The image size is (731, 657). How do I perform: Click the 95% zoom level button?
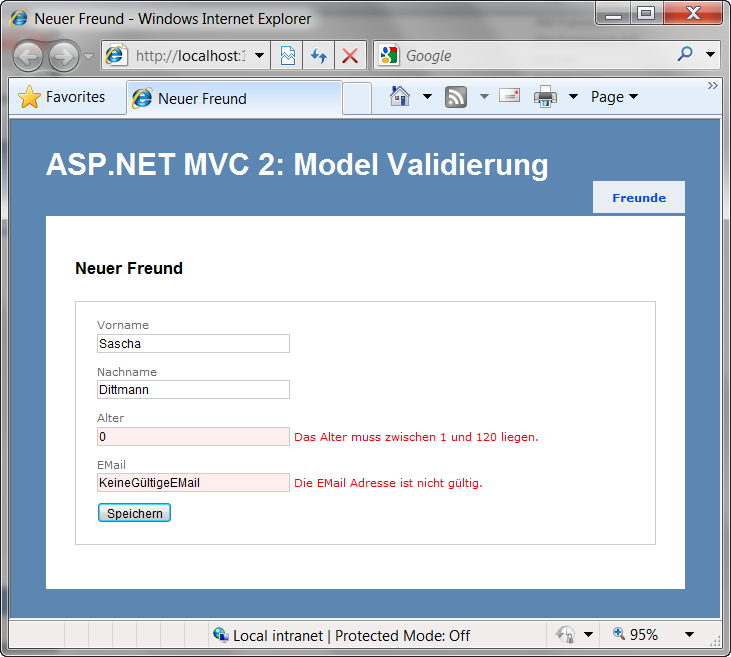pyautogui.click(x=636, y=634)
